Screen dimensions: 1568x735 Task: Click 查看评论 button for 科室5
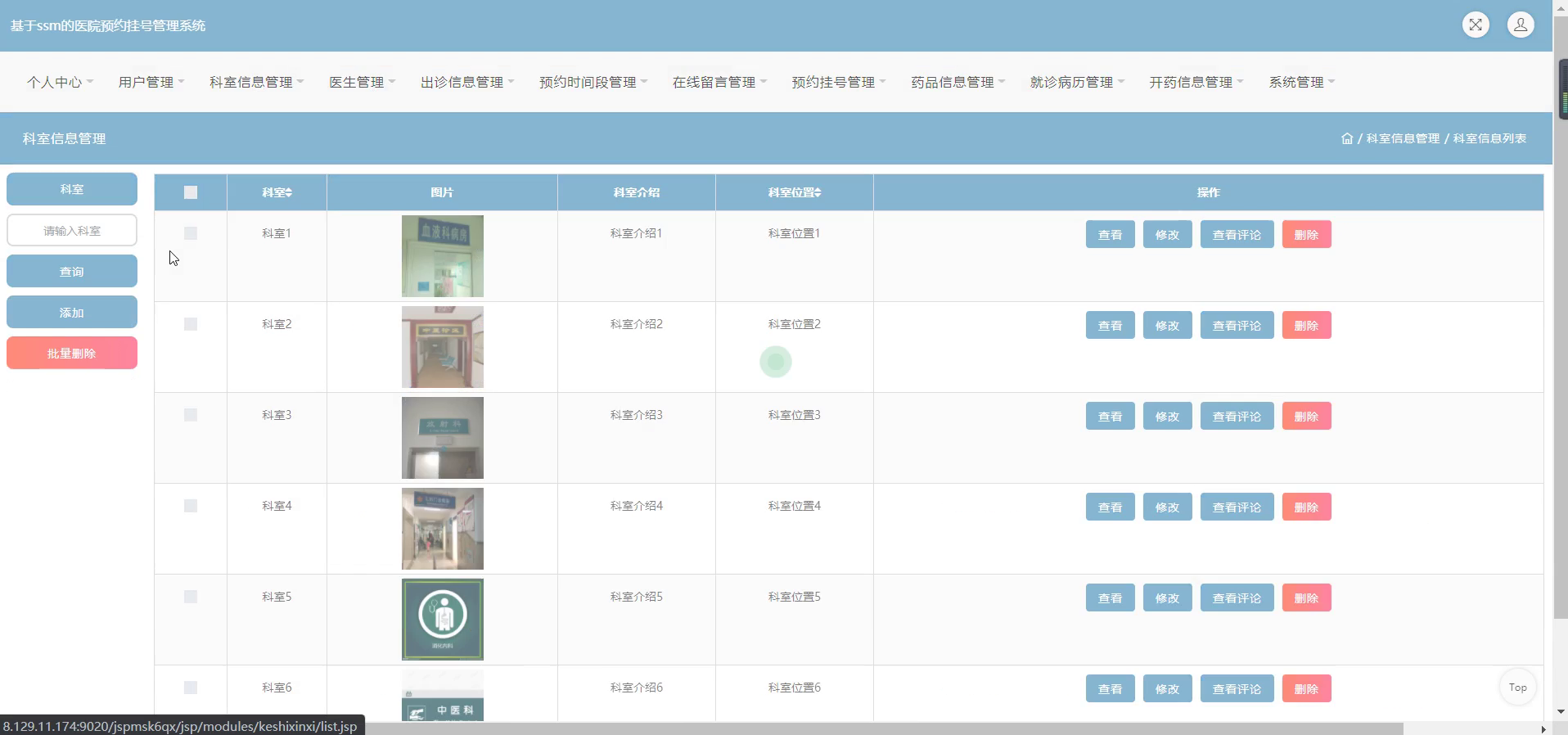coord(1237,597)
